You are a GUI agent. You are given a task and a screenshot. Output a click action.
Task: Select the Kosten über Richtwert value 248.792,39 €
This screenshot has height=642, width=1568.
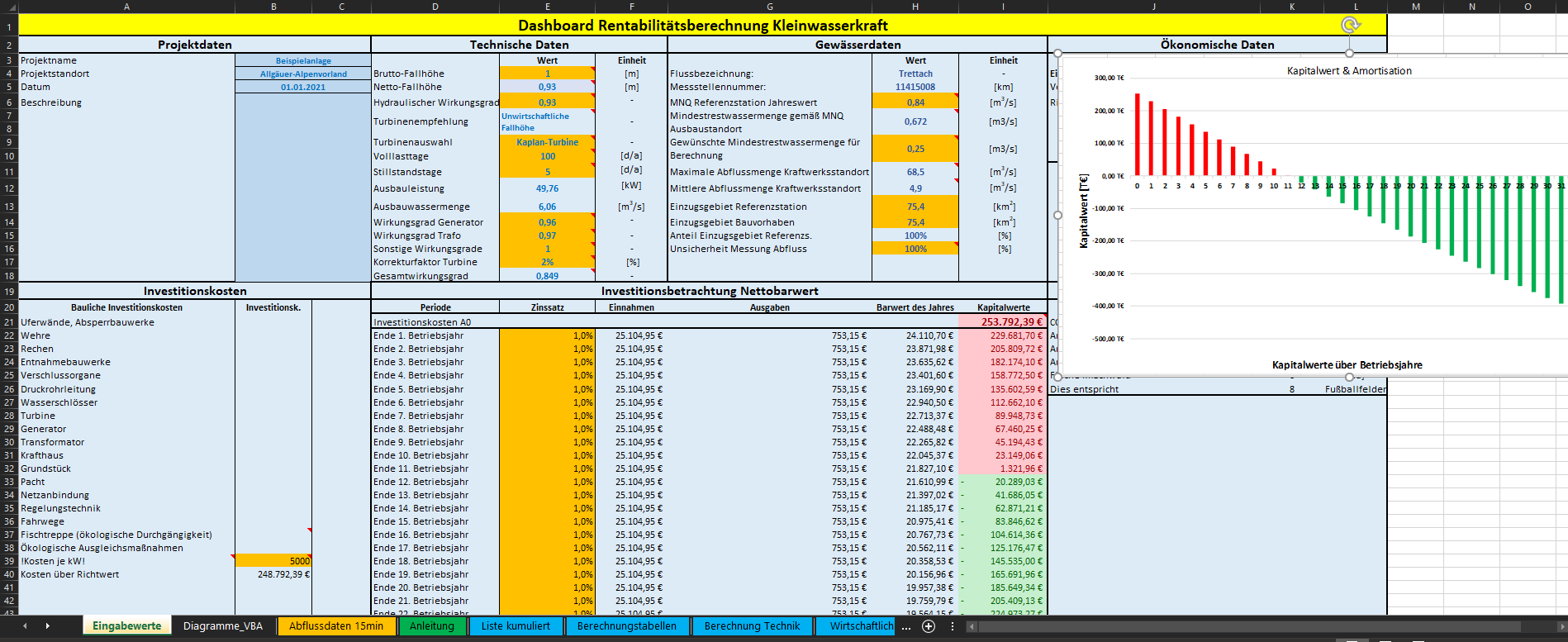coord(273,574)
